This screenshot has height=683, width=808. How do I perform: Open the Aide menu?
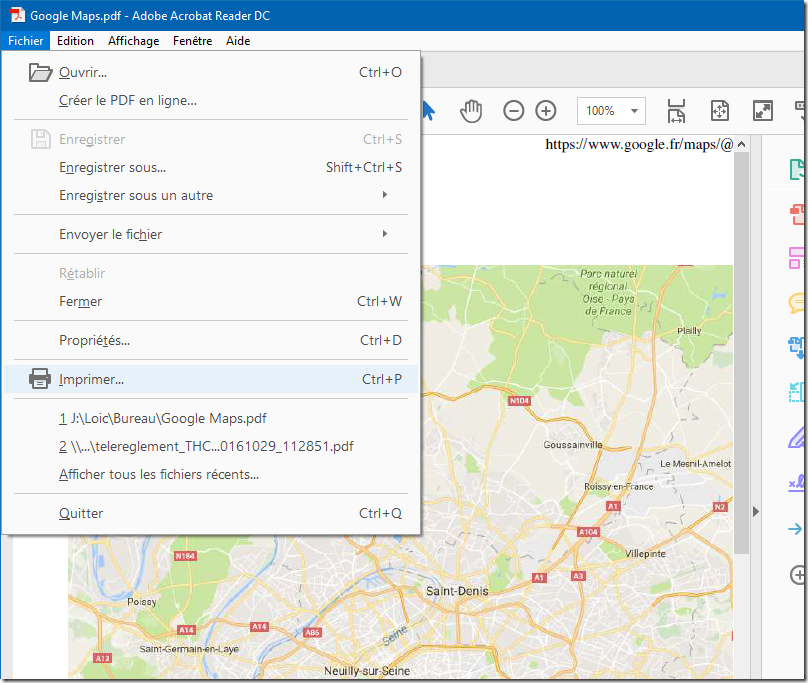[238, 41]
